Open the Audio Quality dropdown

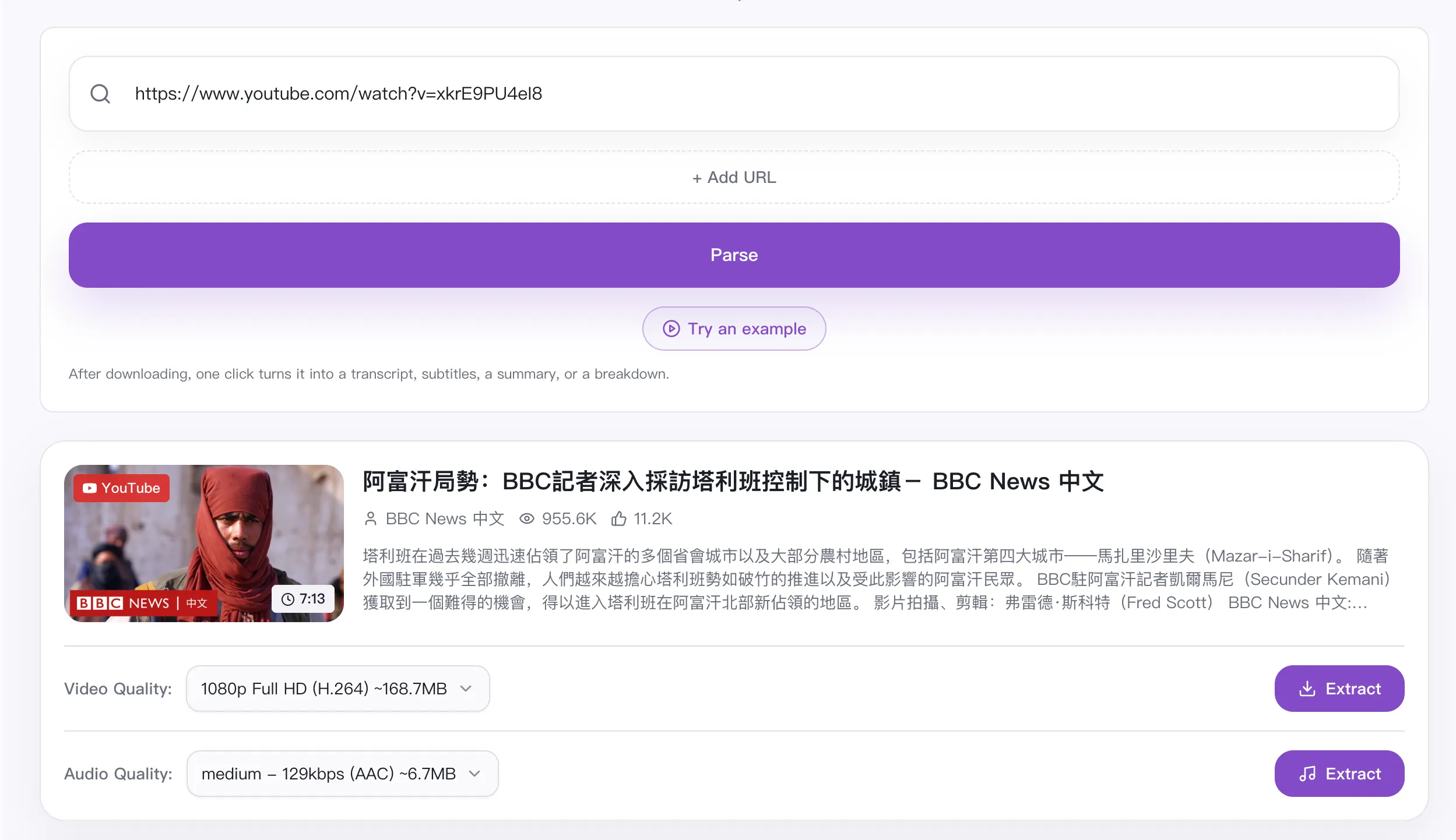[342, 774]
